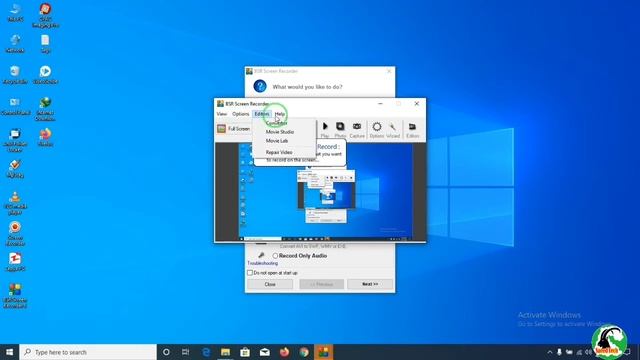Click the Windows Start button
Screen dimensions: 640x360
click(x=9, y=352)
